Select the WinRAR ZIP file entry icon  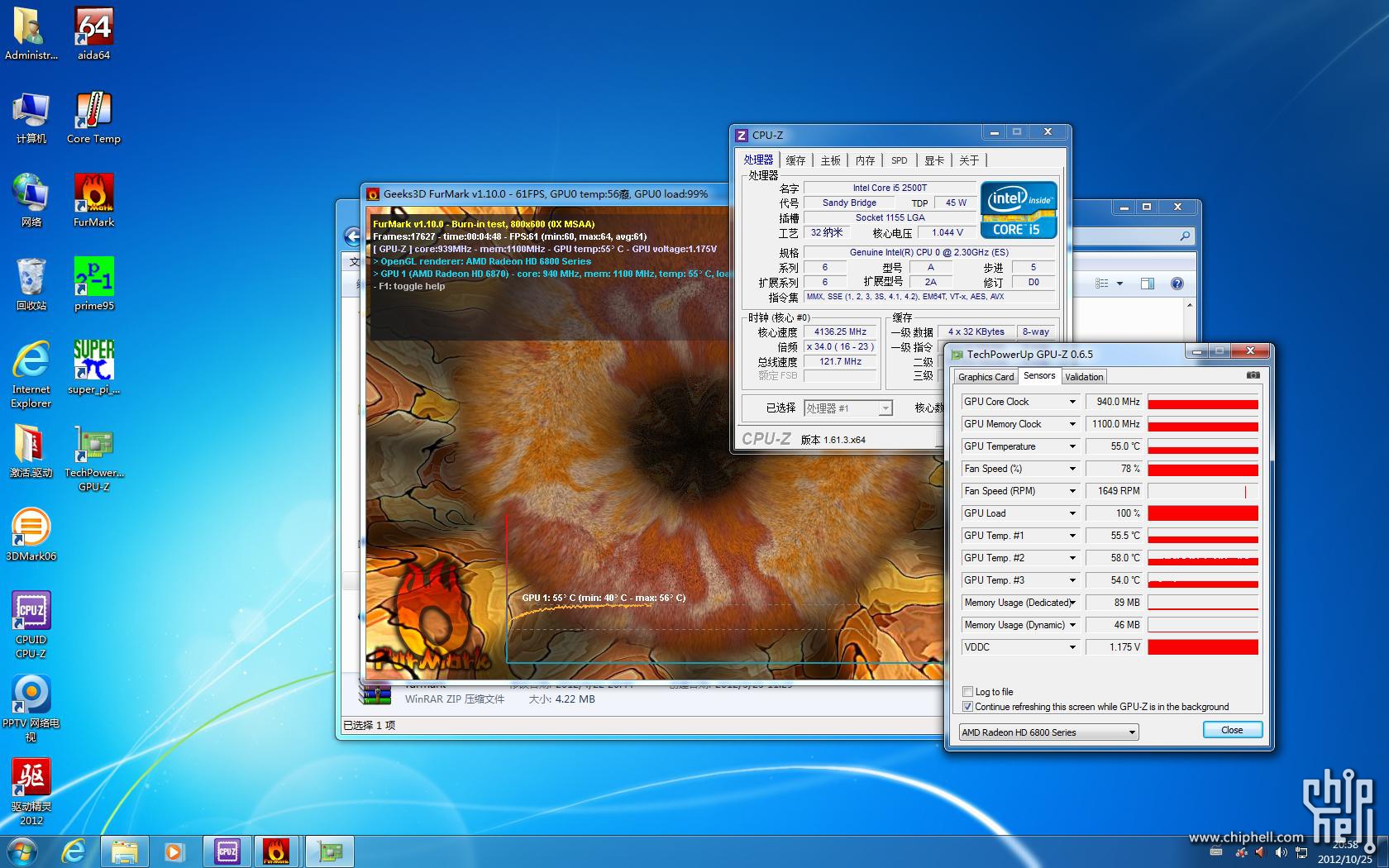tap(376, 694)
